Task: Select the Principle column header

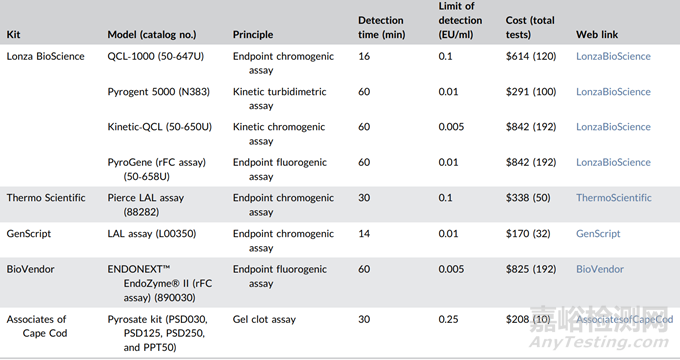Action: [253, 35]
